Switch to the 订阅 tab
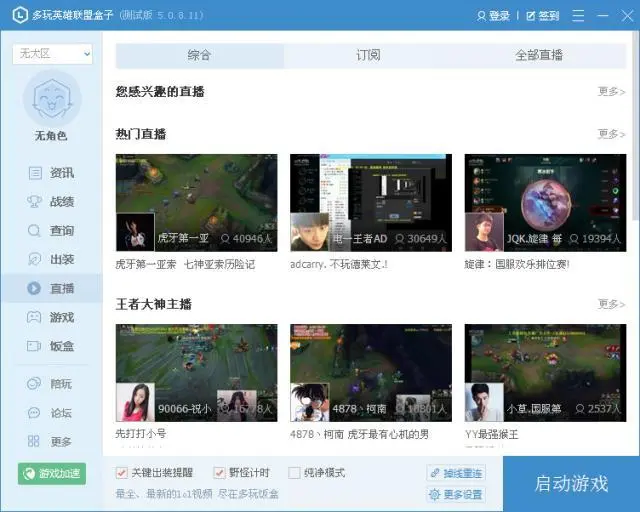640x512 pixels. click(369, 55)
